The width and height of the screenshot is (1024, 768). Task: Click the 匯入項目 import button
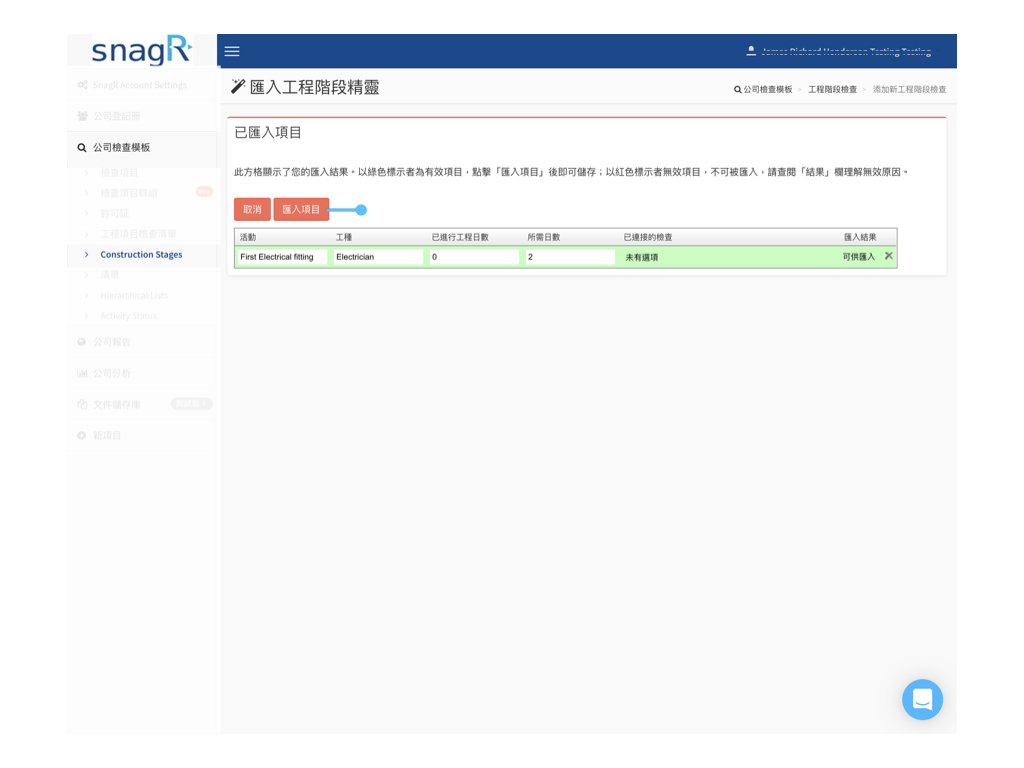(x=301, y=210)
